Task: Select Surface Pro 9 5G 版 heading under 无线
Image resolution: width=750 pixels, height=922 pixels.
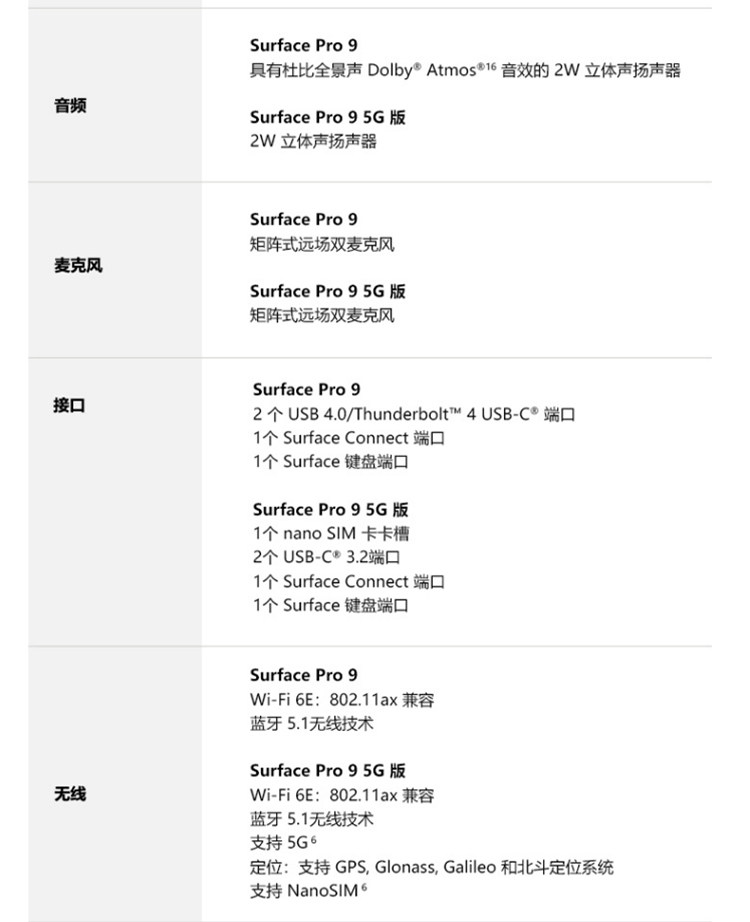Action: pyautogui.click(x=328, y=771)
